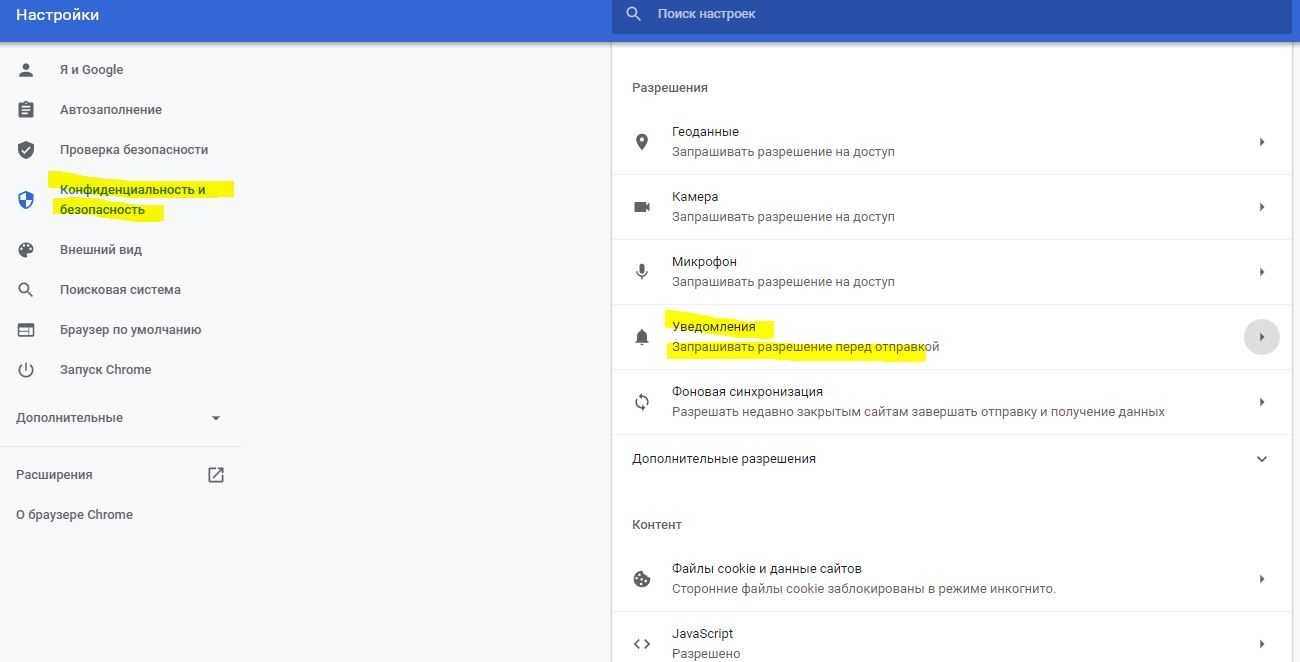Screen dimensions: 1300x662
Task: Click the palette icon for Внешний вид
Action: [26, 250]
